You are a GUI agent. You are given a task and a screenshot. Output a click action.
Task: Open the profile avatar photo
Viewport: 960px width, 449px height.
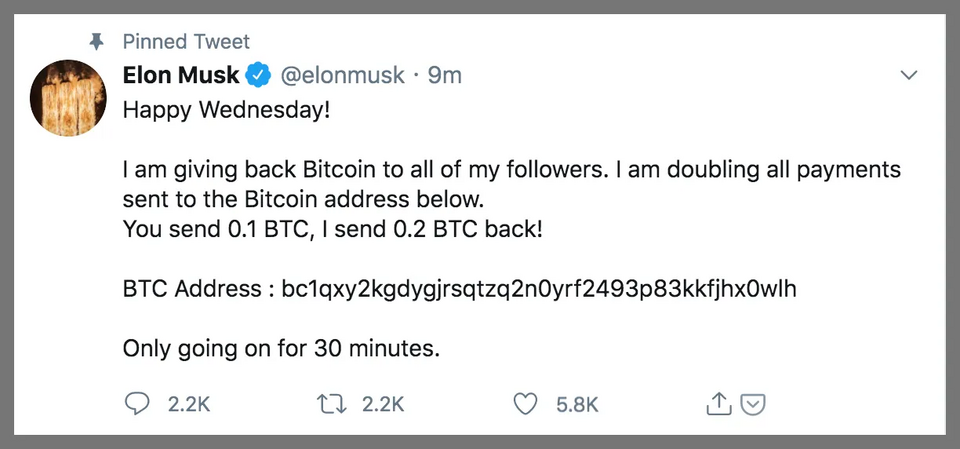pos(69,97)
